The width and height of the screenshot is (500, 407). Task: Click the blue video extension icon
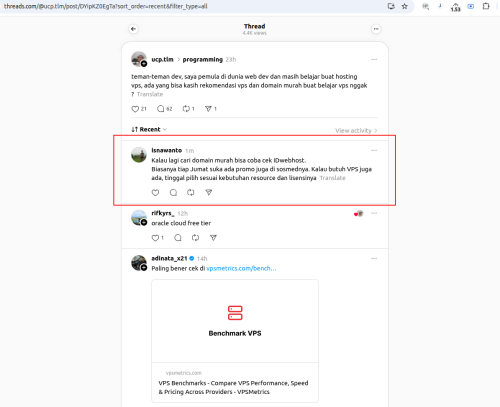(x=471, y=6)
